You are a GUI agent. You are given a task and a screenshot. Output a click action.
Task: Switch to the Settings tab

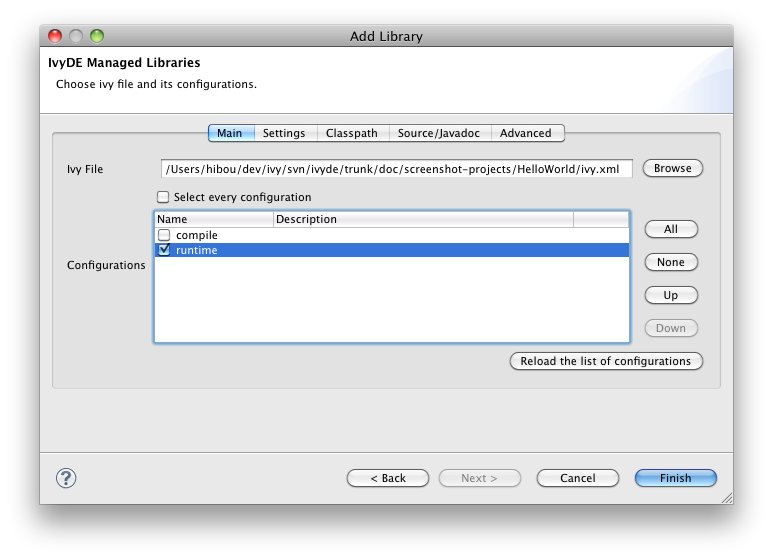pos(284,133)
